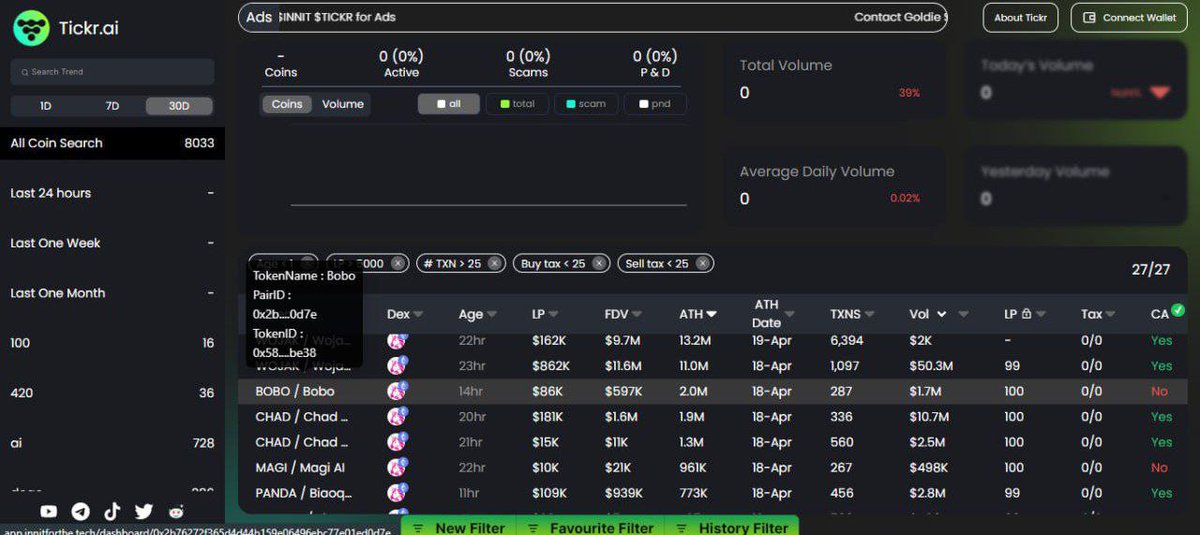This screenshot has height=535, width=1200.
Task: Open the TXNS column sort arrow
Action: pyautogui.click(x=871, y=314)
